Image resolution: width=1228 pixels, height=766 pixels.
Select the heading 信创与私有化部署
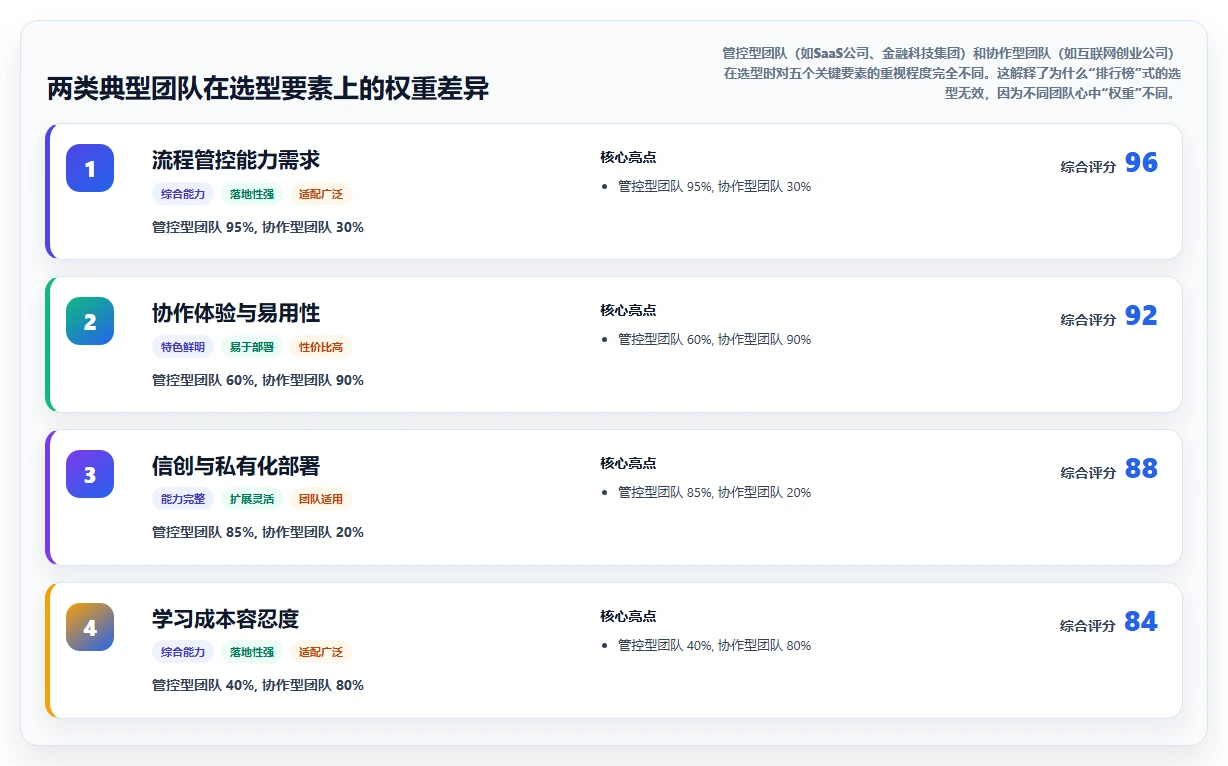pyautogui.click(x=236, y=466)
